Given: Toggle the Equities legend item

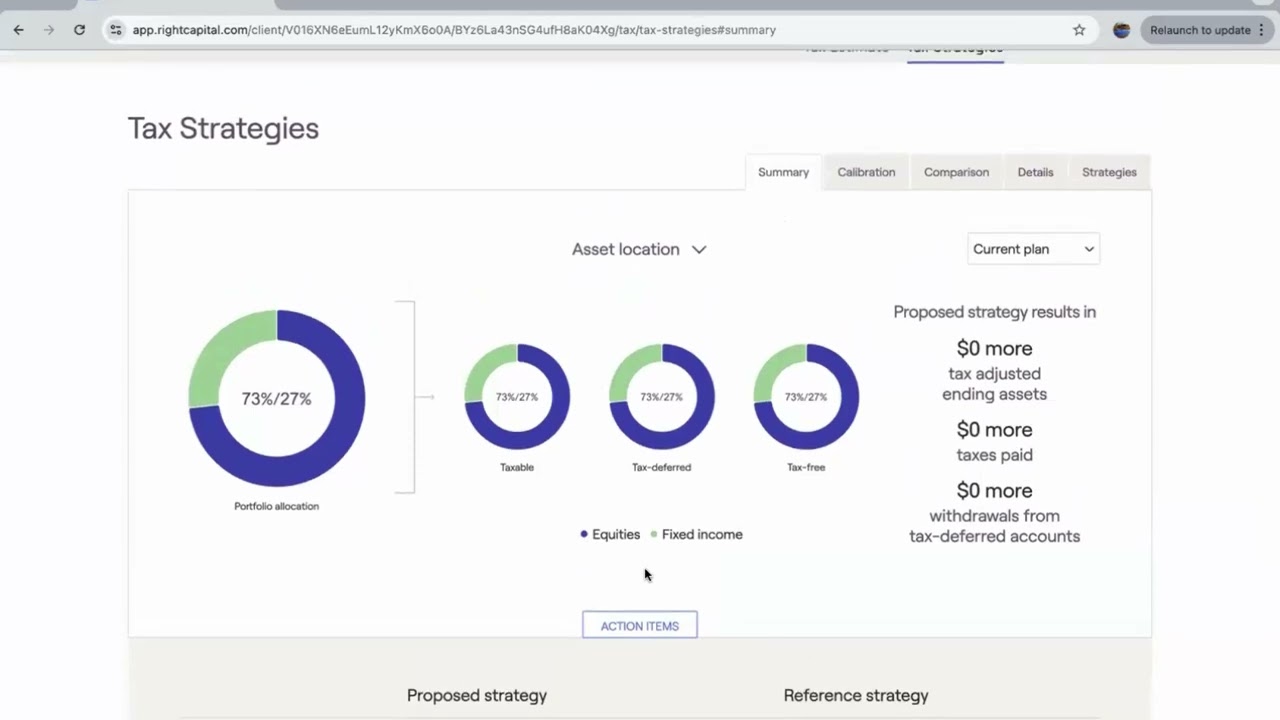Looking at the screenshot, I should click(x=610, y=534).
